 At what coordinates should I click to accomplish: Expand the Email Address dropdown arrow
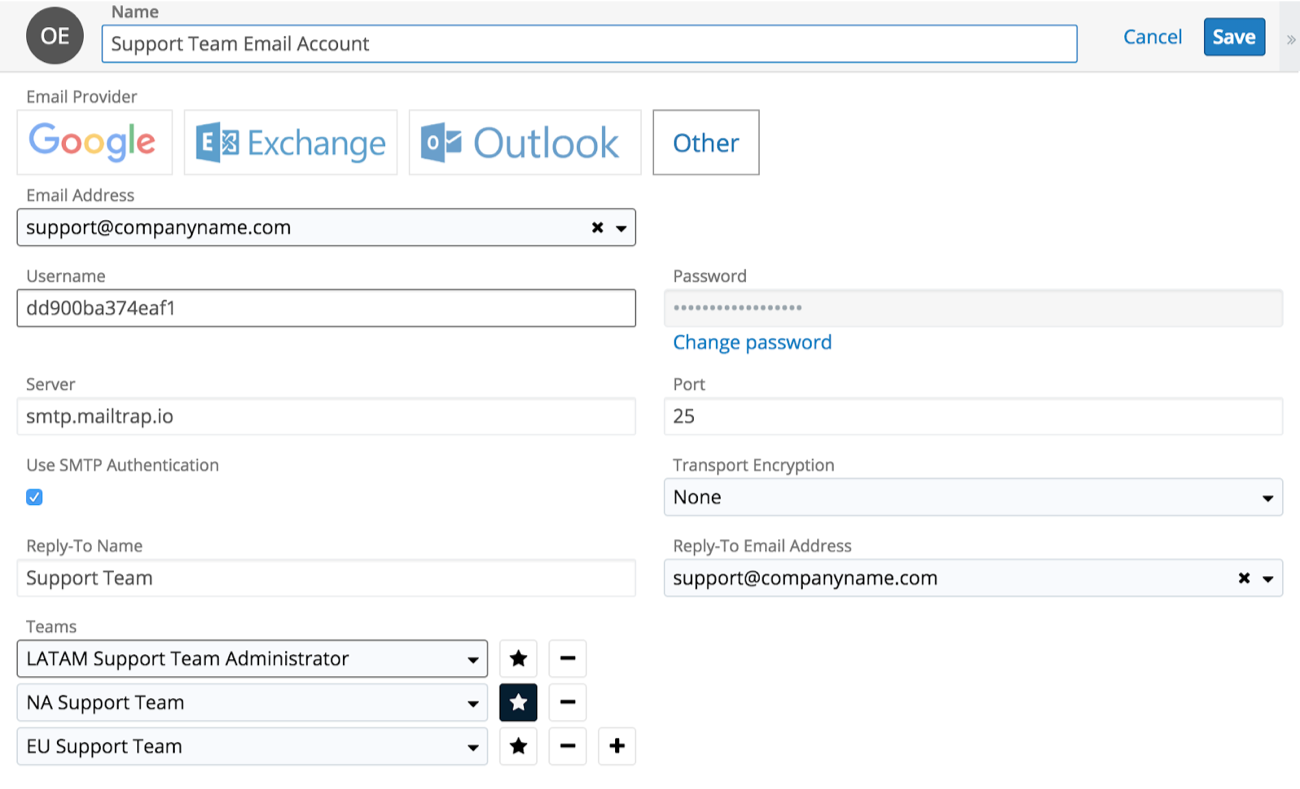pyautogui.click(x=621, y=228)
